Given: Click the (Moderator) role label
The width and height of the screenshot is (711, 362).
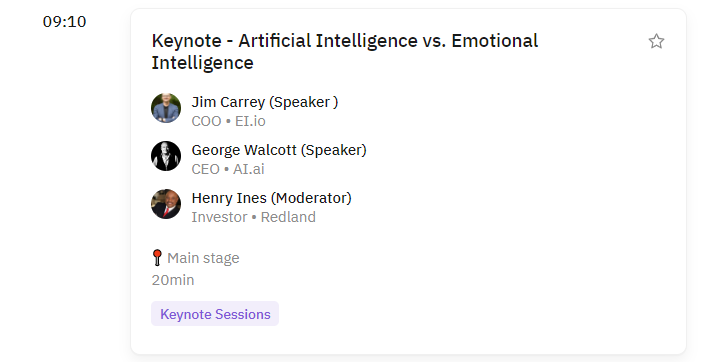Looking at the screenshot, I should click(x=311, y=198).
